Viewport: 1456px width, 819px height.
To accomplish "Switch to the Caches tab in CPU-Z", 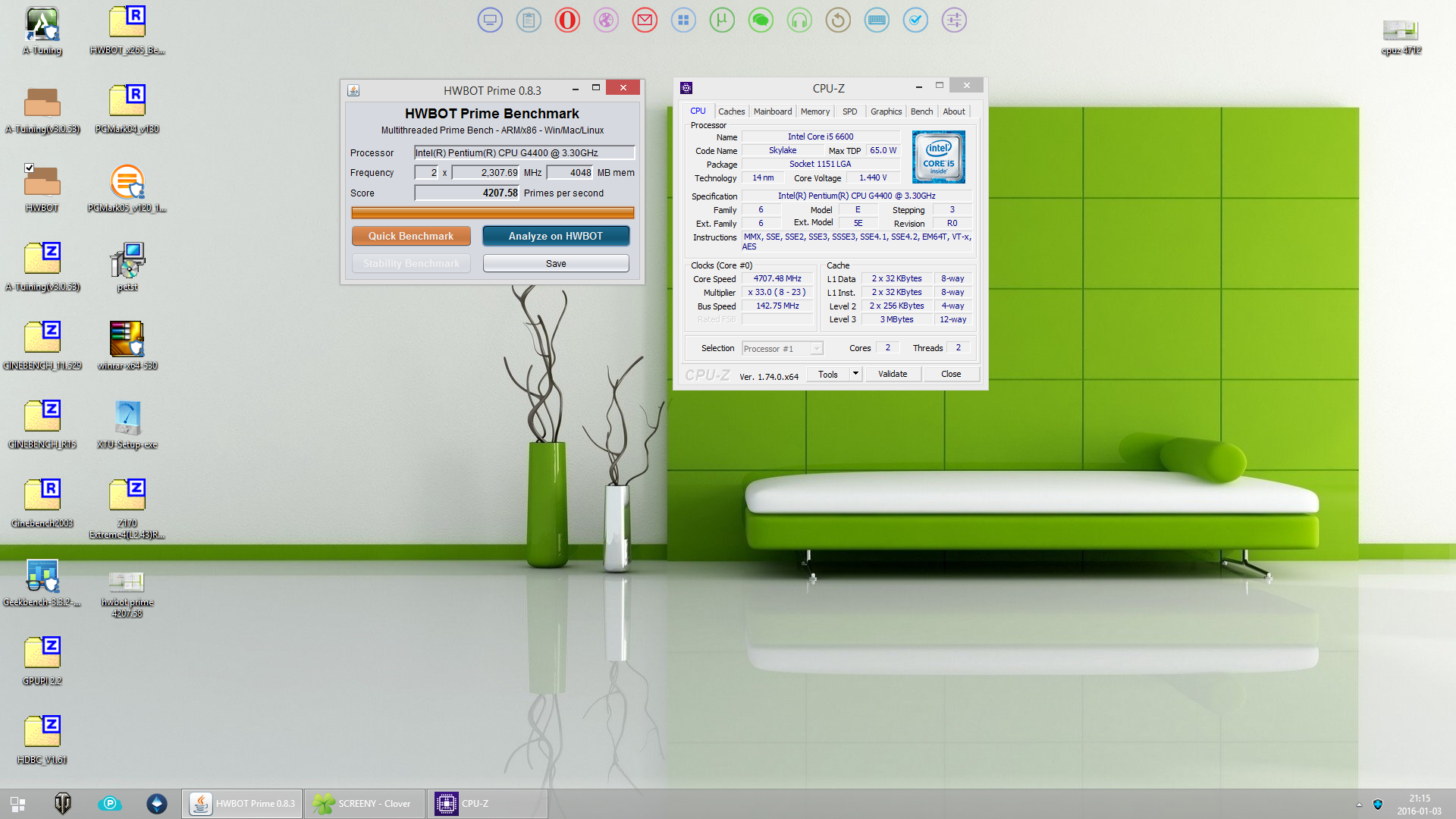I will coord(731,111).
